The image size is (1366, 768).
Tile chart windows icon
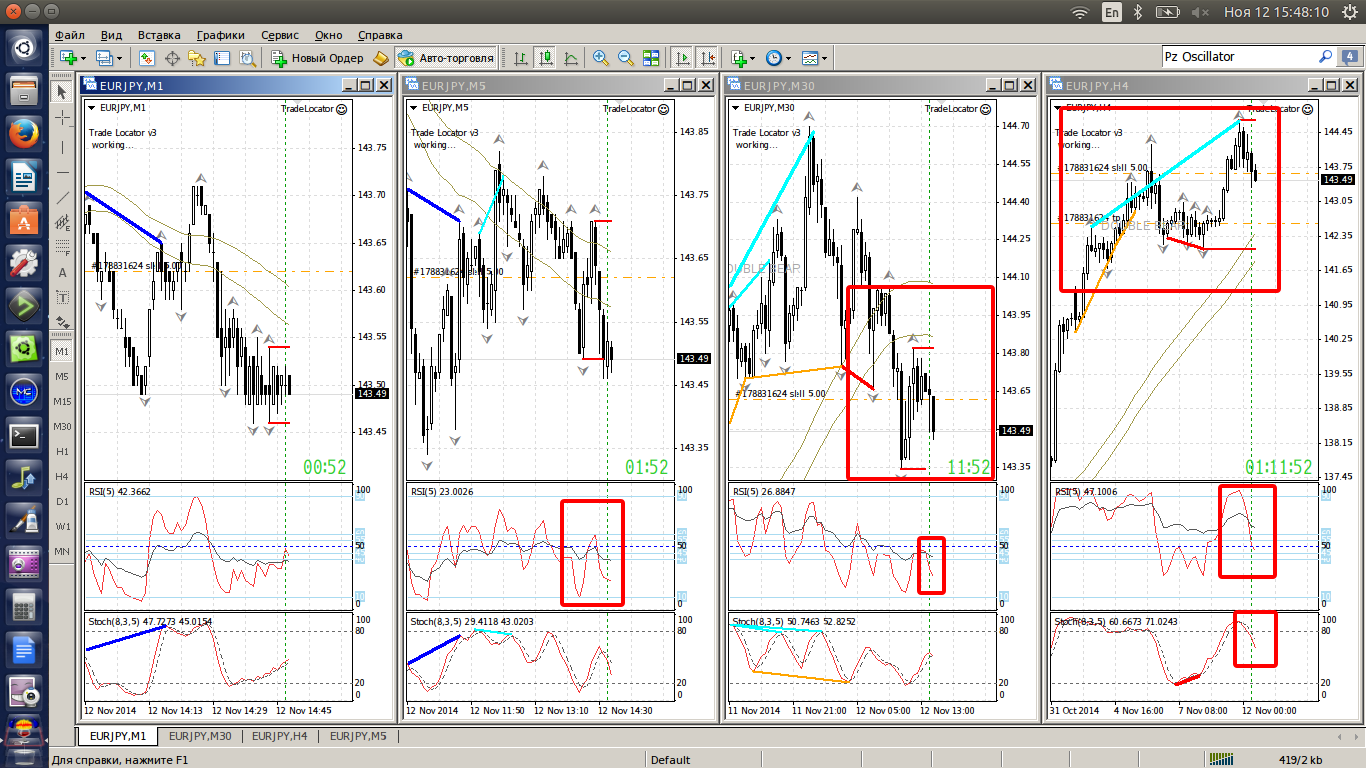651,58
